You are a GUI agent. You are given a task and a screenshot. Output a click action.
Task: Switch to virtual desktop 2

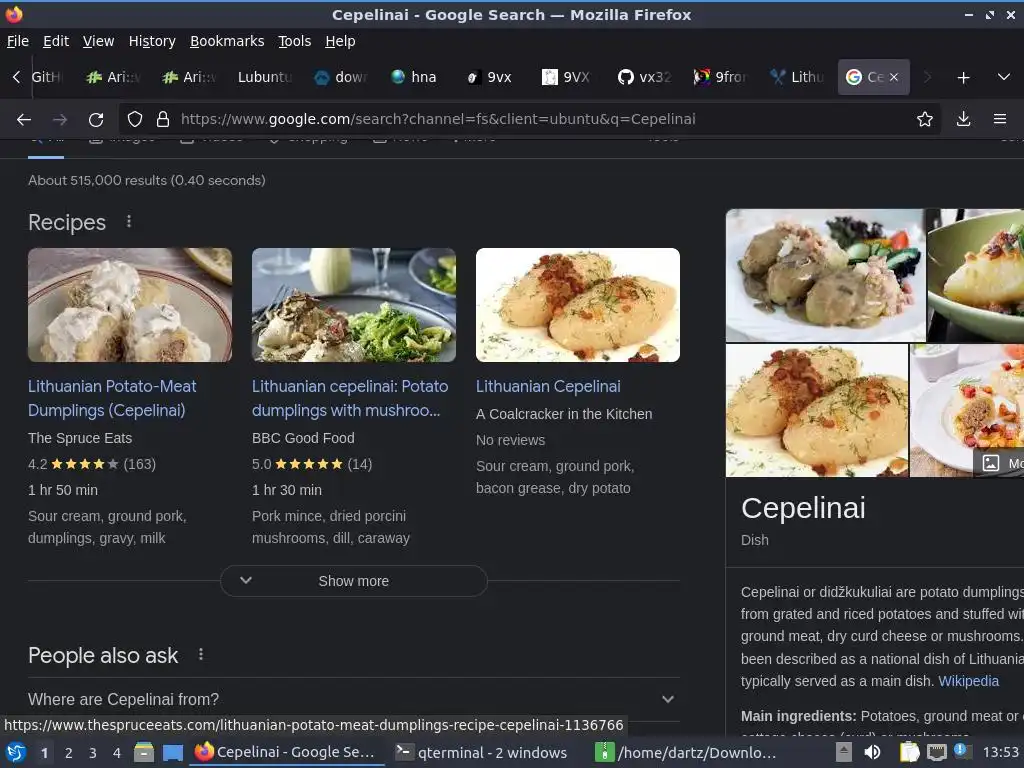[69, 753]
